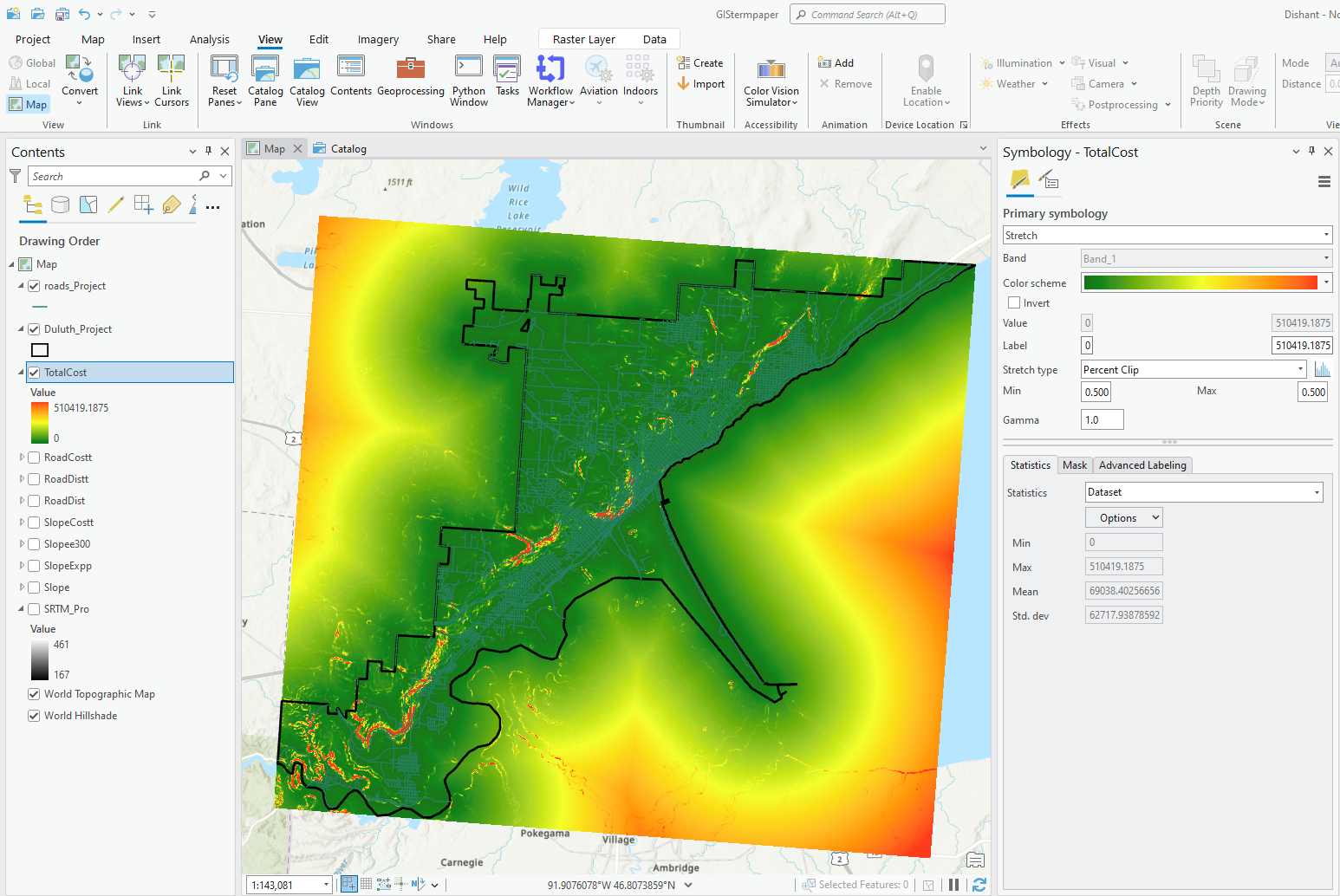Open Stretch type Percent Clip dropdown
This screenshot has height=896, width=1340.
point(1194,370)
